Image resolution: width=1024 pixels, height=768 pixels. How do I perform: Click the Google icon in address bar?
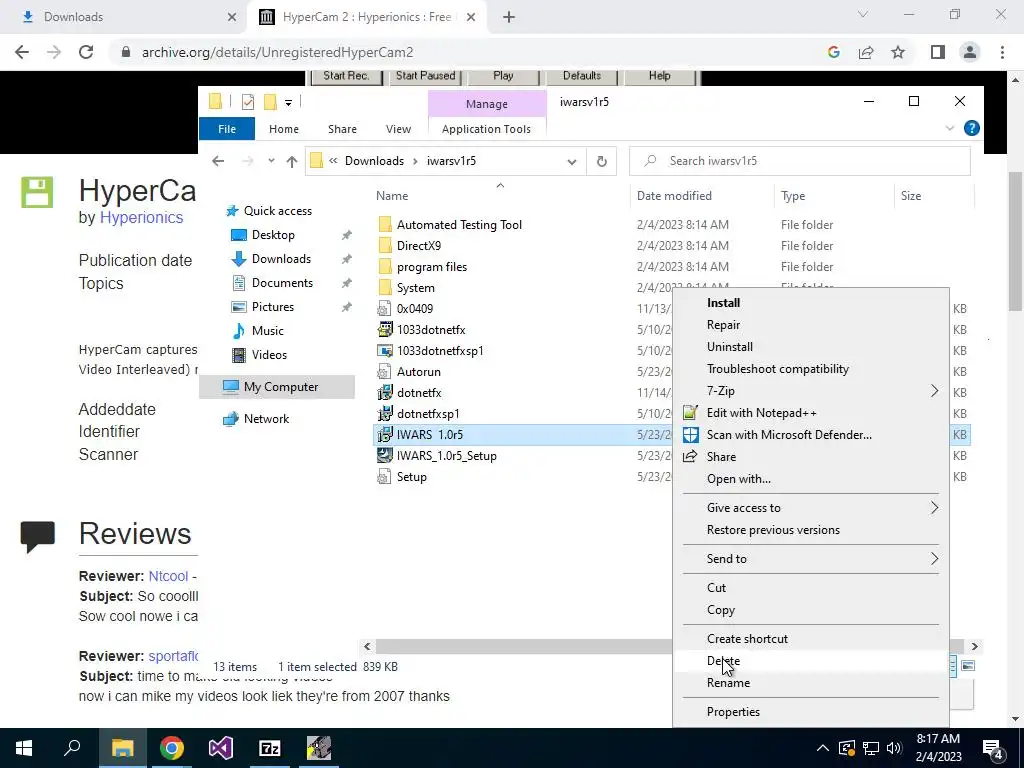[833, 52]
